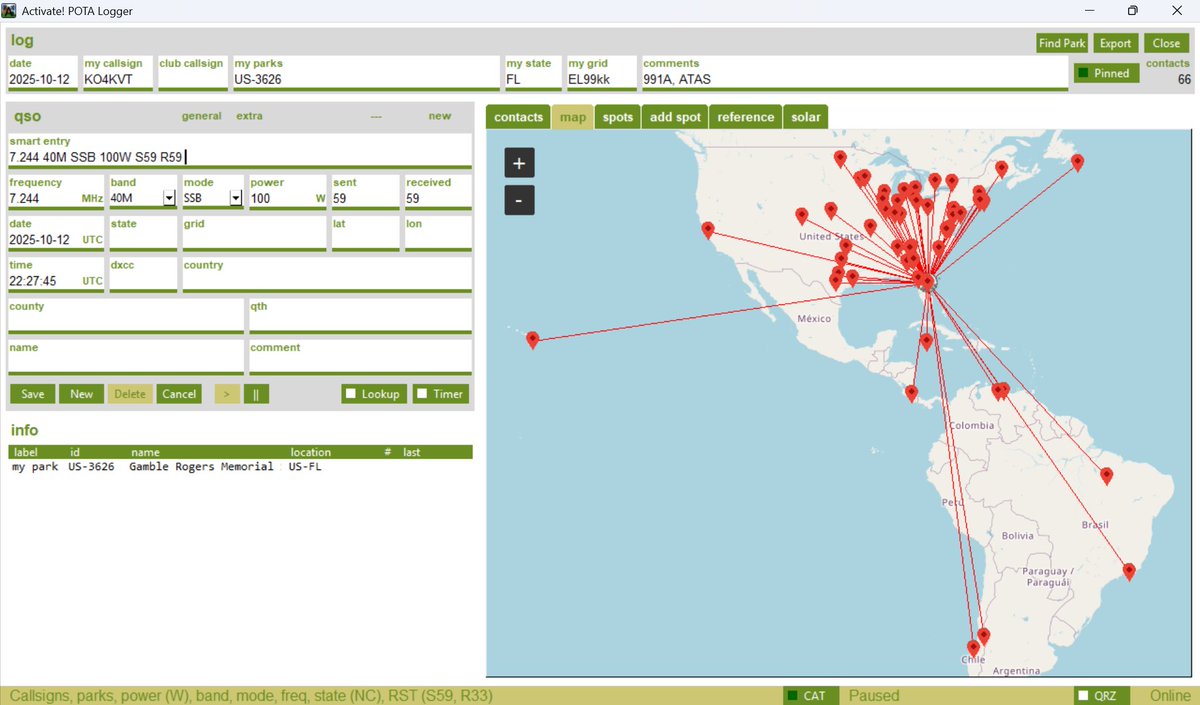Switch to the contacts tab
The image size is (1200, 705).
(x=518, y=117)
